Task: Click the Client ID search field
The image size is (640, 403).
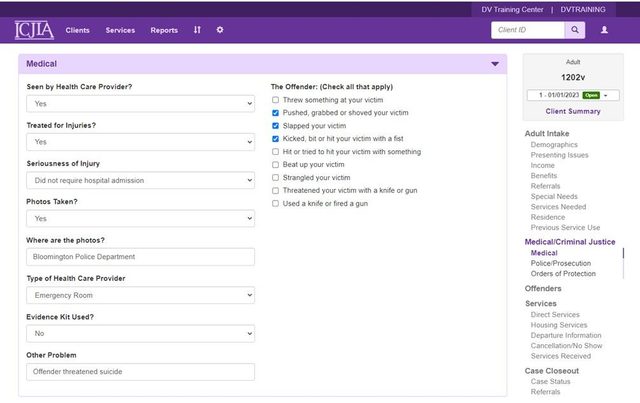Action: click(528, 30)
